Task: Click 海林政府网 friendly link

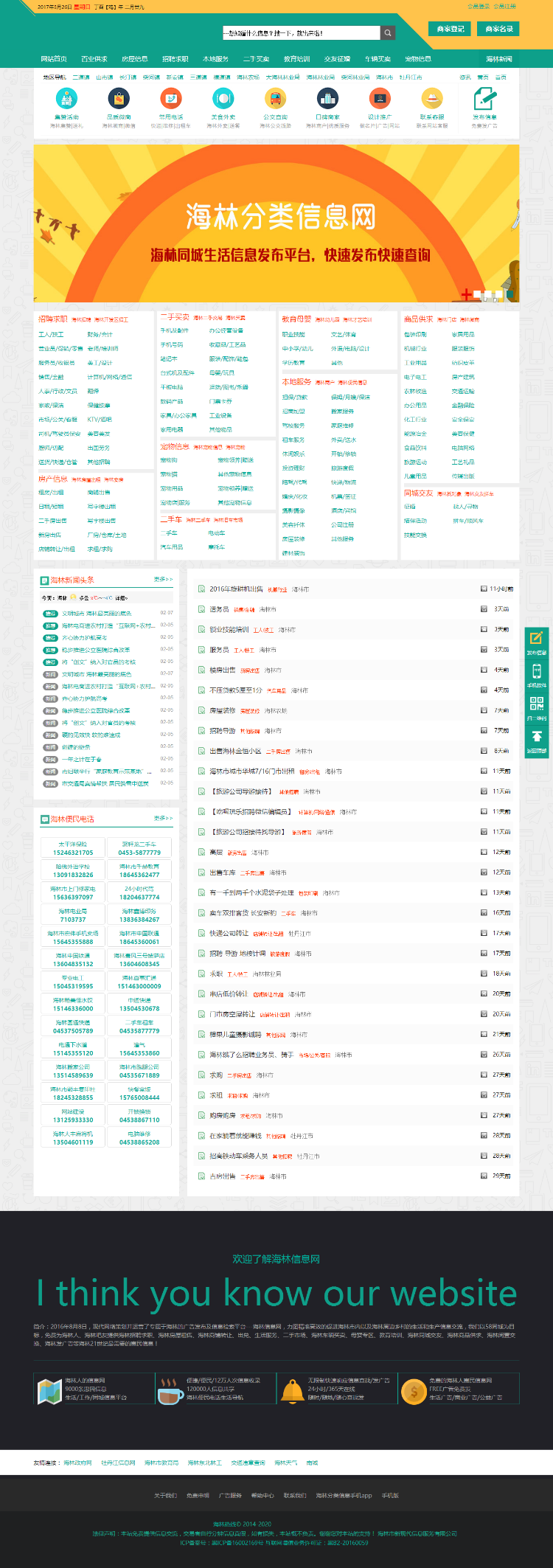Action: click(77, 1463)
